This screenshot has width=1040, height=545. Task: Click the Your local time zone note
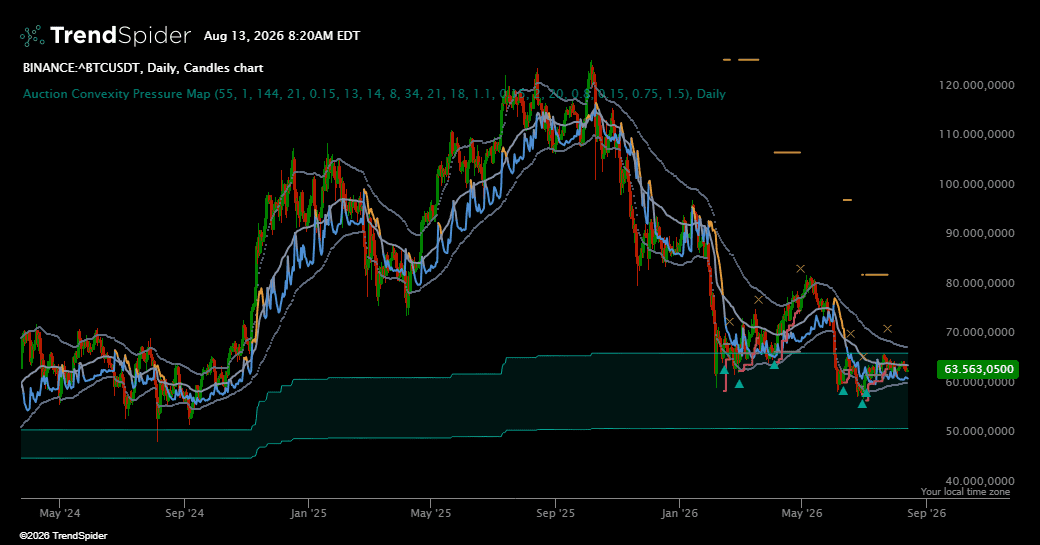pos(965,491)
